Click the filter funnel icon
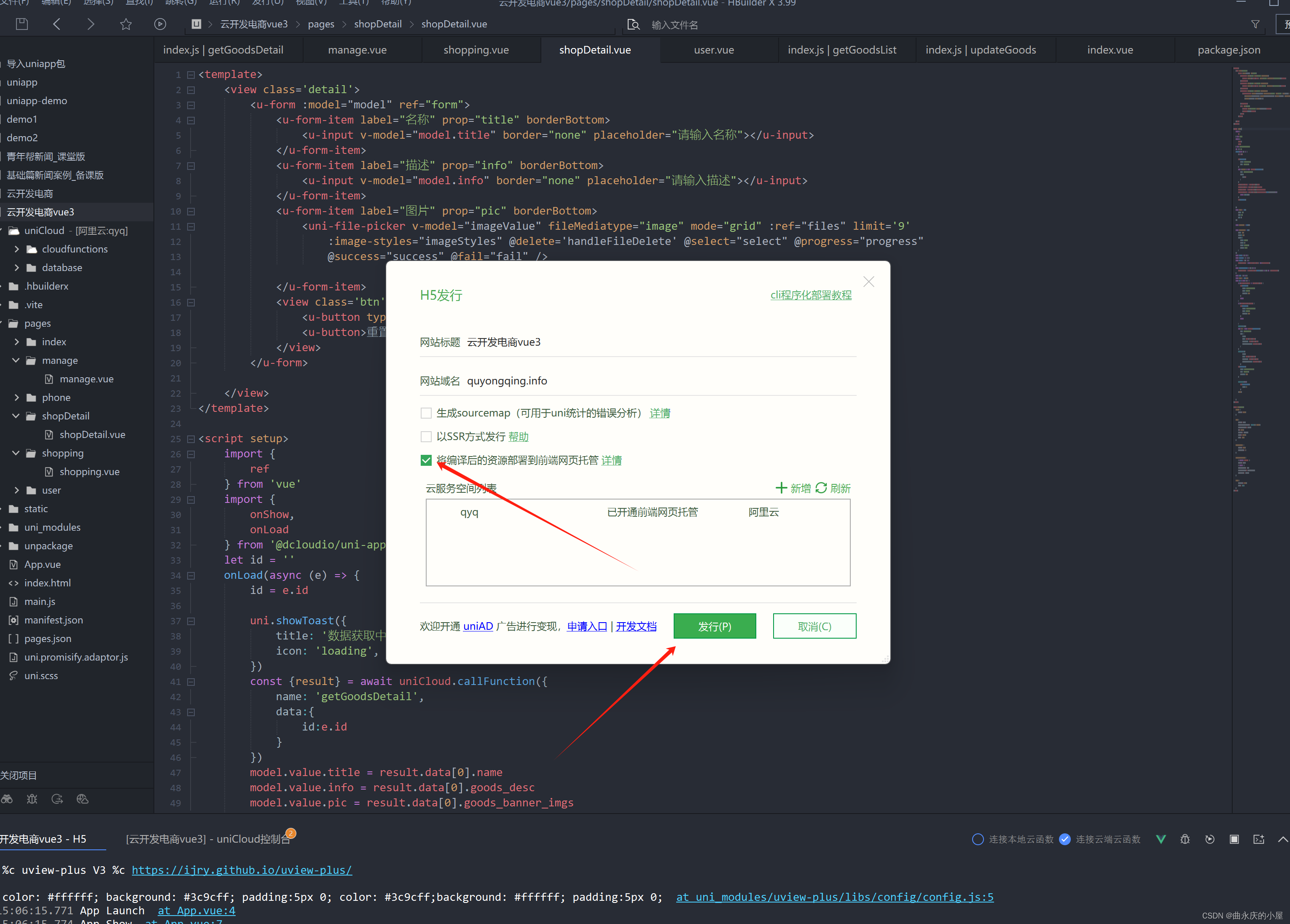1290x924 pixels. pos(1255,24)
